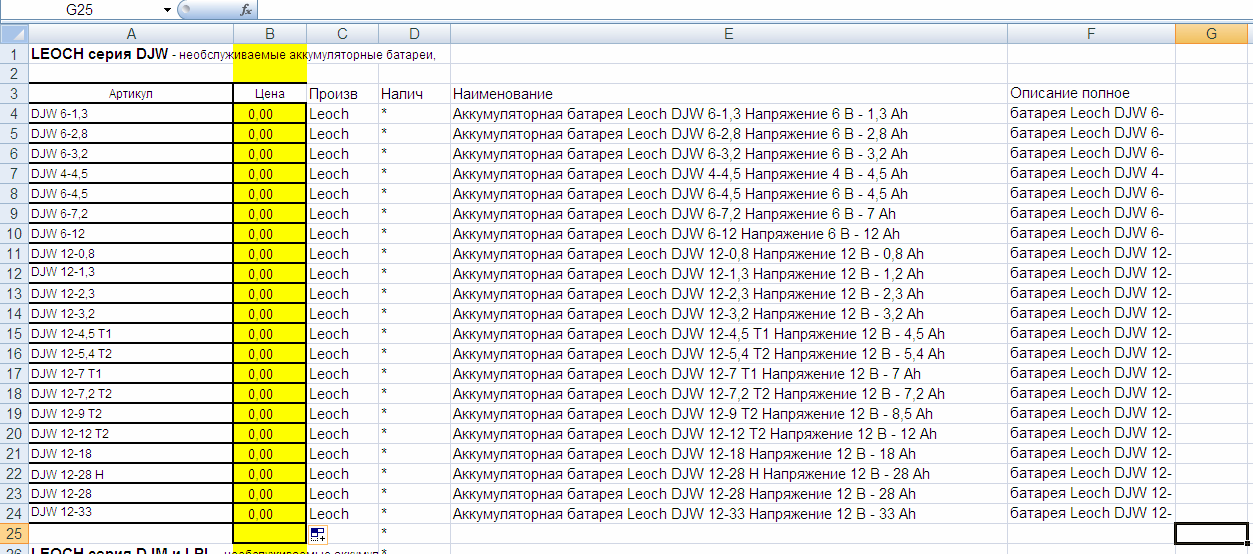Image resolution: width=1253 pixels, height=554 pixels.
Task: Click the name ending 'Напряжение 6 В - 12 Ah'
Action: (x=729, y=234)
